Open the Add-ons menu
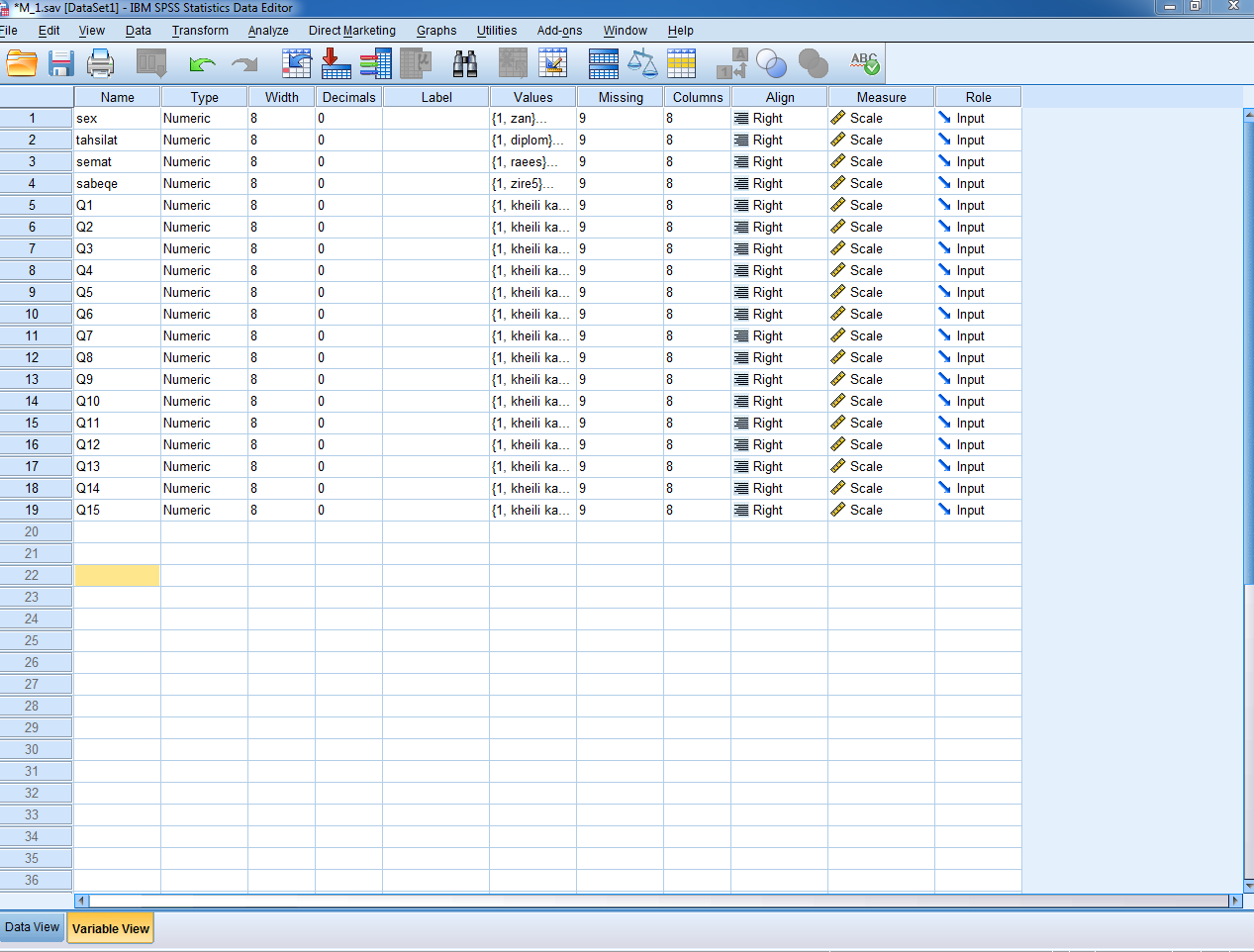 [559, 31]
